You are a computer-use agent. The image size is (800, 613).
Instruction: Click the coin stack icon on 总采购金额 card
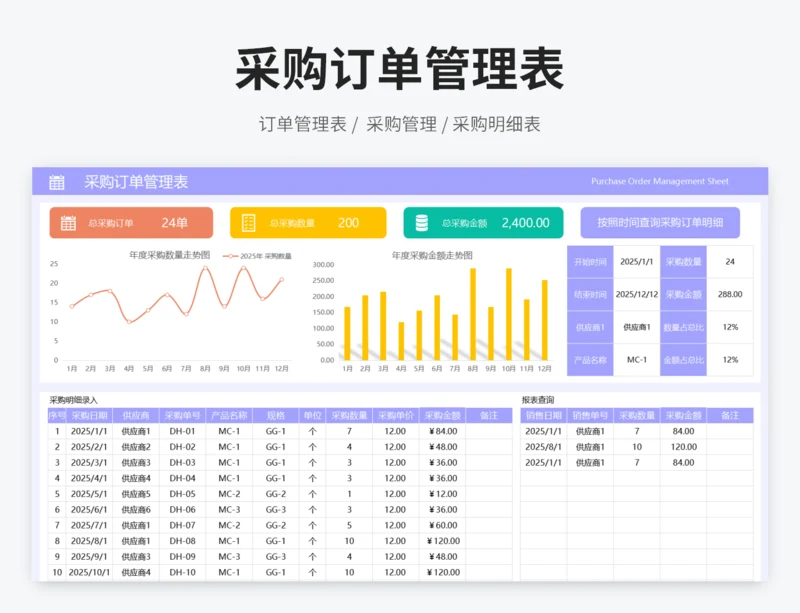422,223
